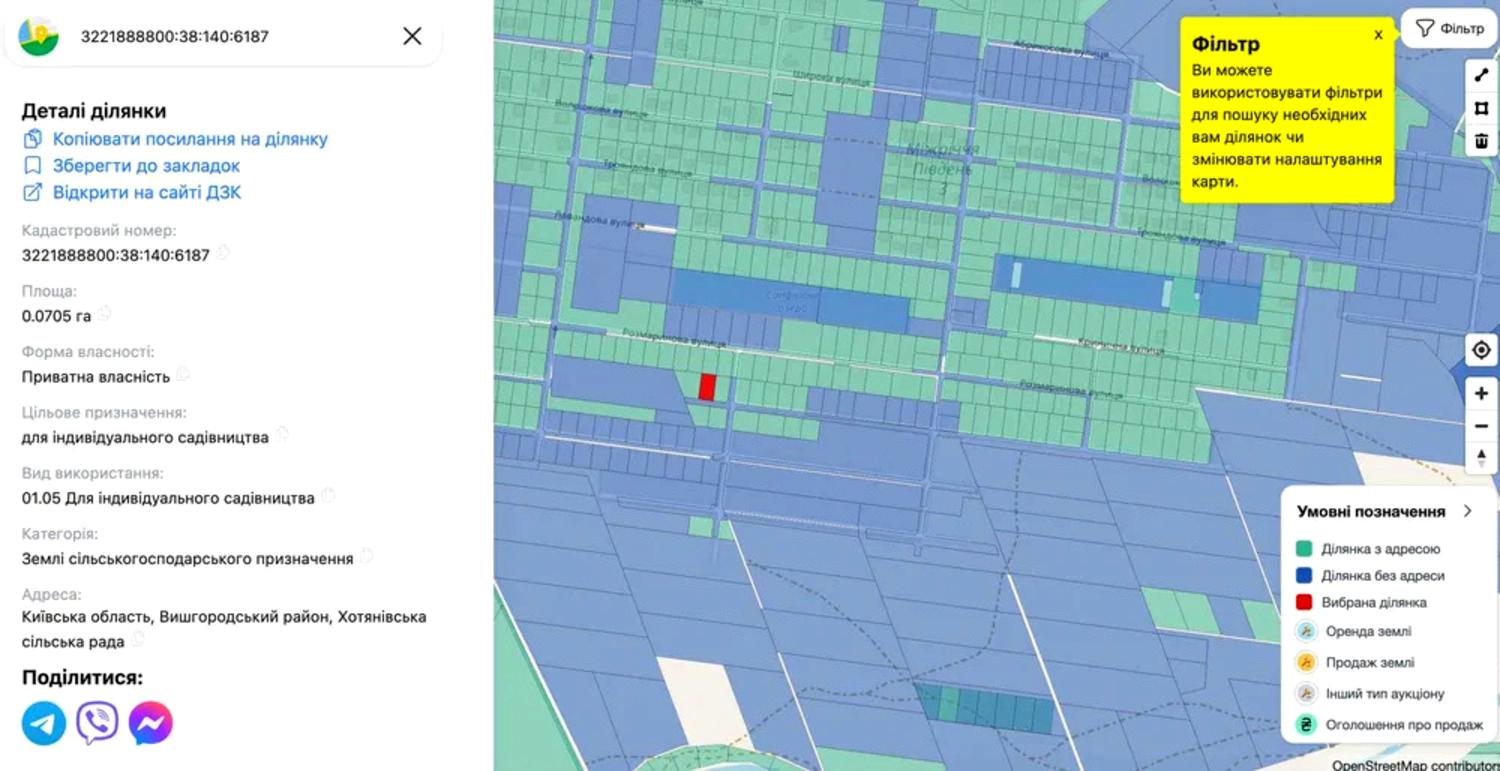
Task: Copy the link via 'Копіювати посилання на ділянку'
Action: [x=190, y=139]
